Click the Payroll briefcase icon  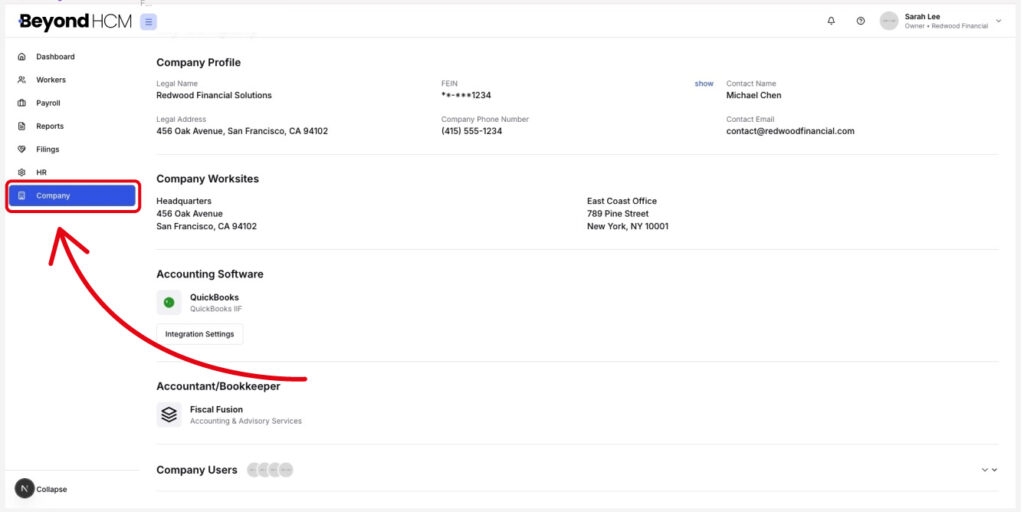(22, 103)
